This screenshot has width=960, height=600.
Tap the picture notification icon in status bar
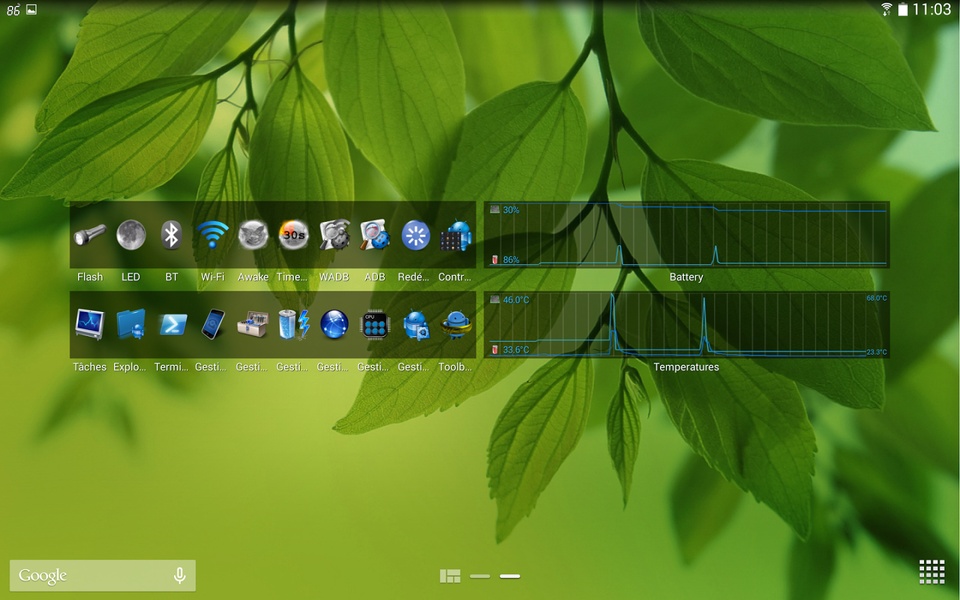click(x=31, y=9)
